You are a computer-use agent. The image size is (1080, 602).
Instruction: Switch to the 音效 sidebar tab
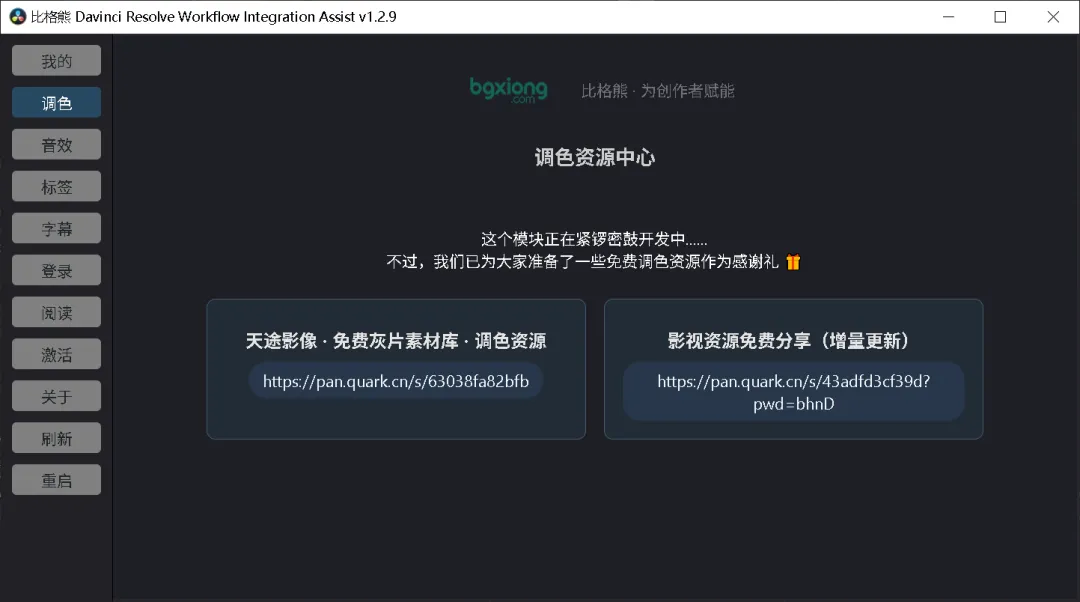point(56,145)
